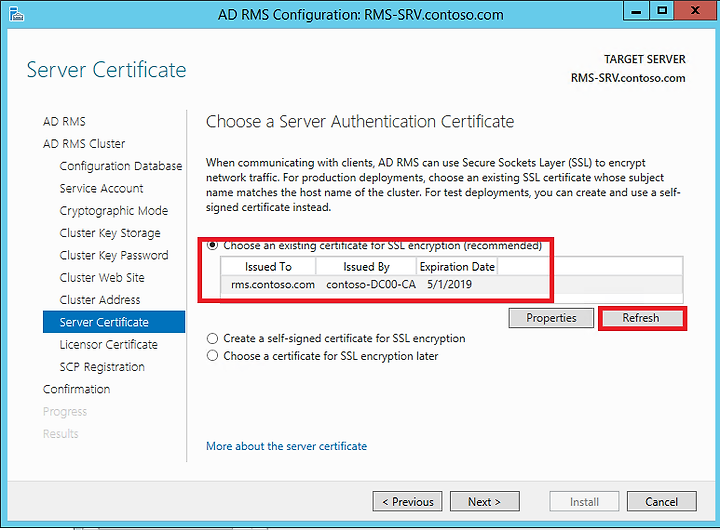Click the Previous button
The image size is (720, 530).
coord(408,502)
